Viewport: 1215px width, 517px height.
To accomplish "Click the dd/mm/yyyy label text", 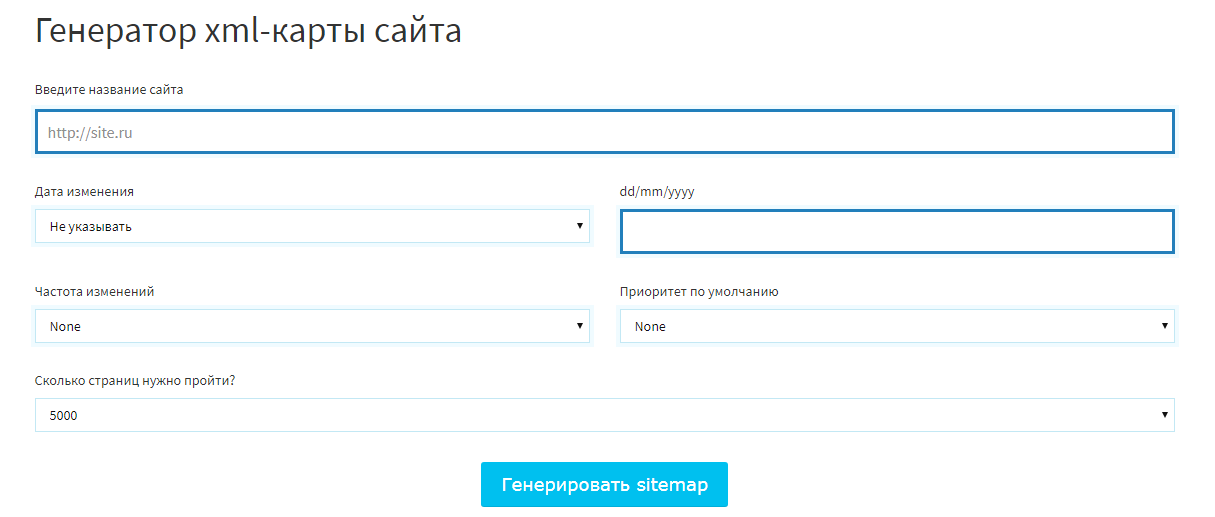I will coord(657,192).
